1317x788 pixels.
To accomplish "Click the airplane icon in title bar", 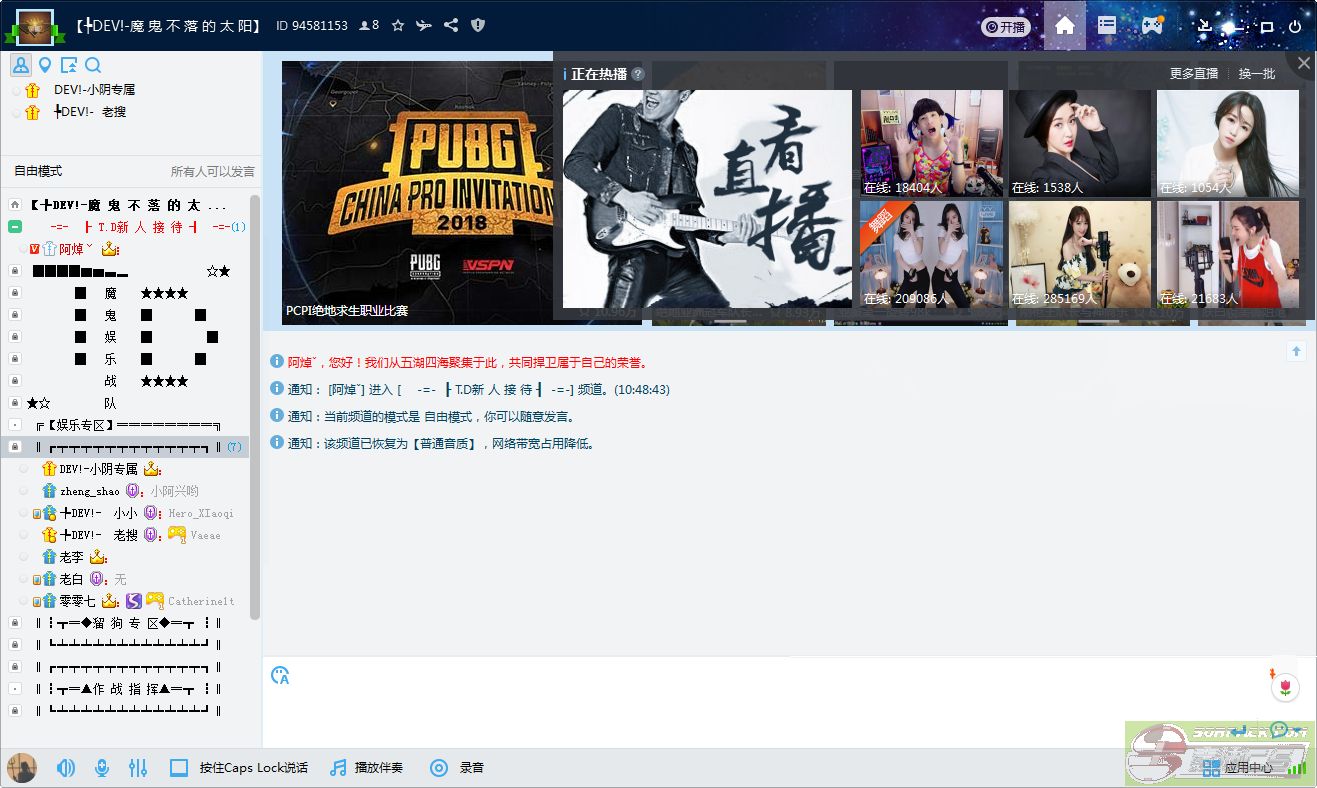I will [x=424, y=26].
